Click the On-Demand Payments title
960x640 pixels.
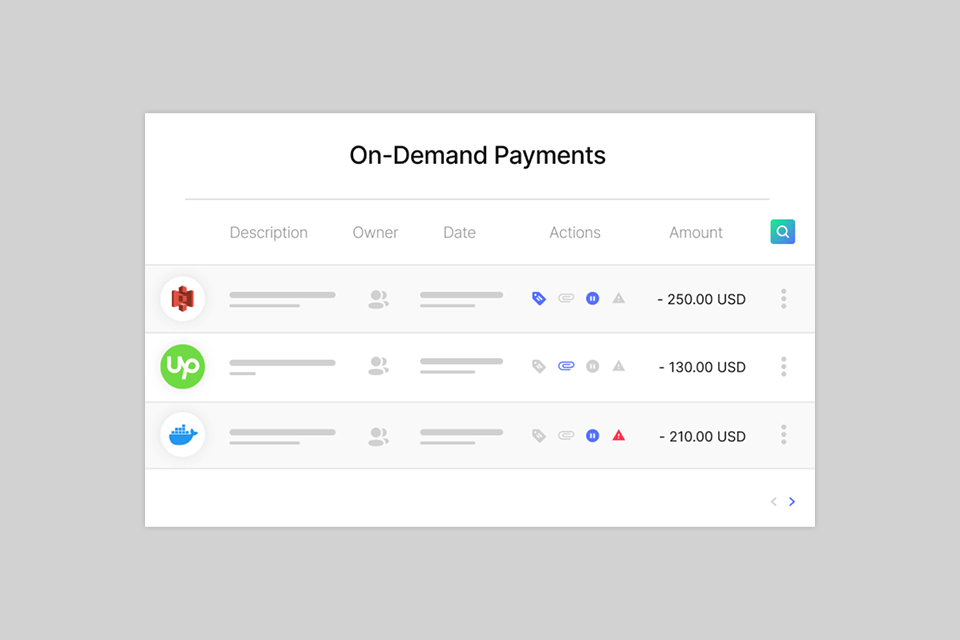[478, 156]
